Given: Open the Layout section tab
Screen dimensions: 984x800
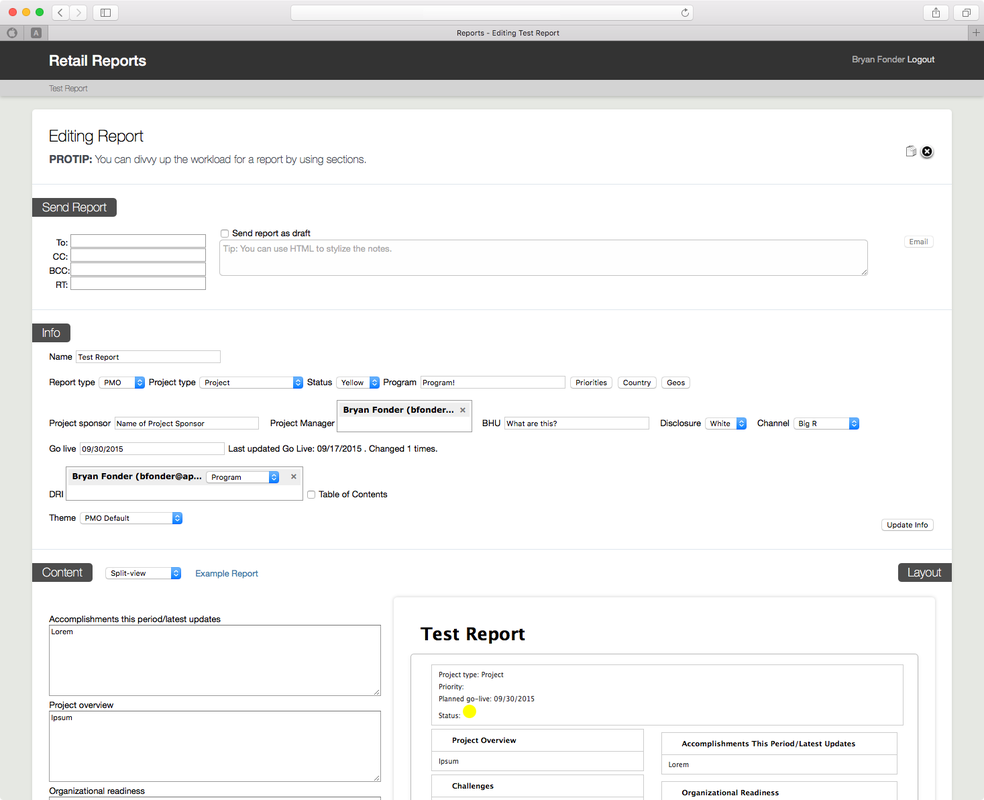Looking at the screenshot, I should pos(924,572).
